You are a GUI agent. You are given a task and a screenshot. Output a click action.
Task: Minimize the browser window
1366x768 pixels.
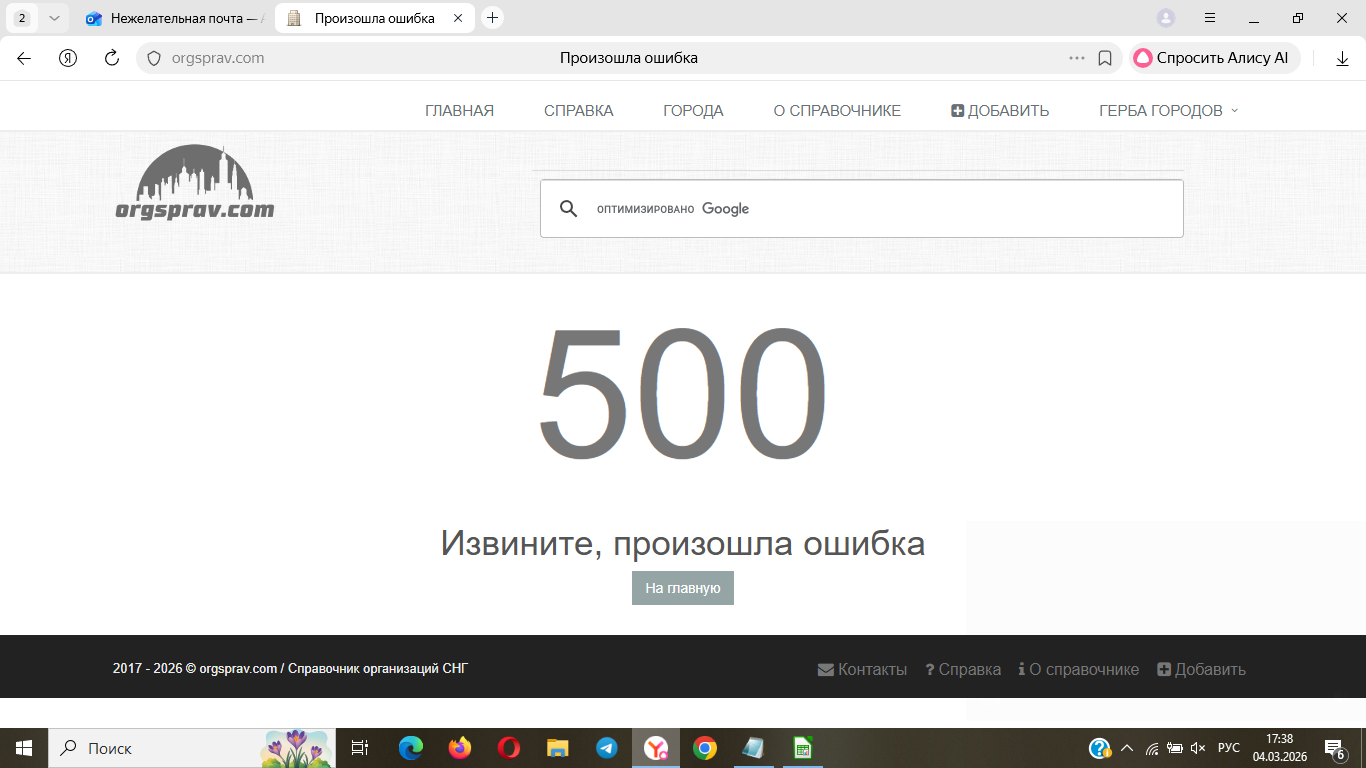[1254, 18]
